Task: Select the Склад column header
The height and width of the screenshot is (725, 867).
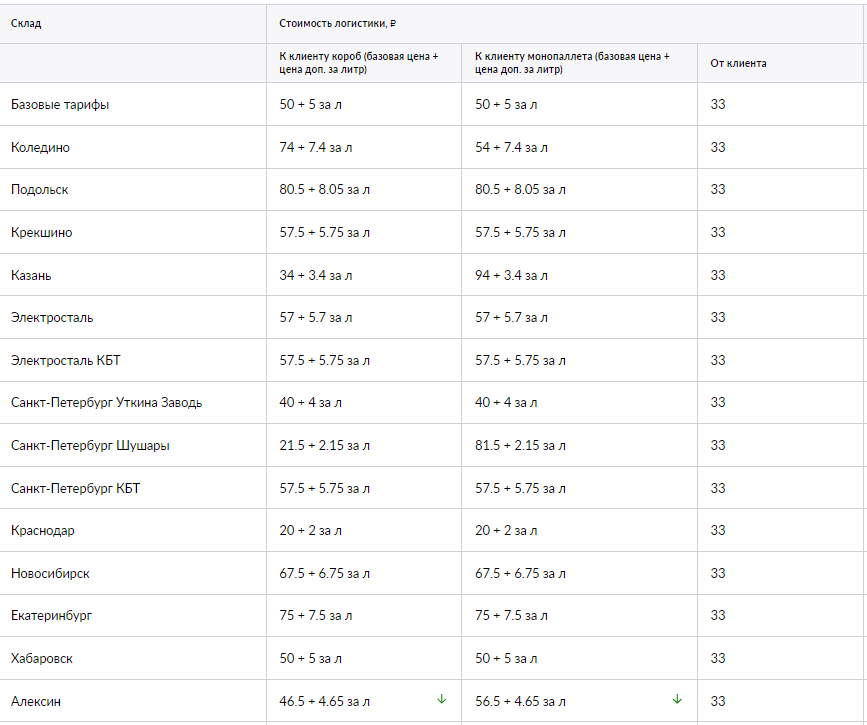Action: coord(26,23)
